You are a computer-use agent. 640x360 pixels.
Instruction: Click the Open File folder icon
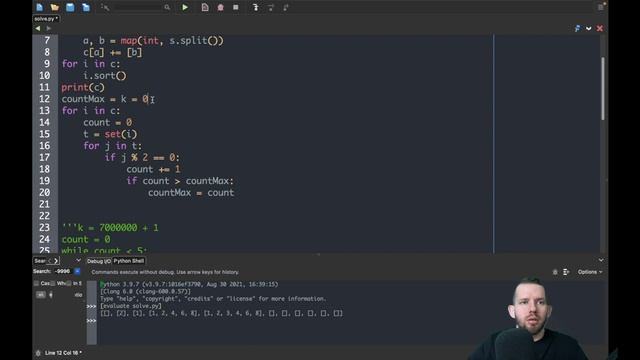click(55, 7)
